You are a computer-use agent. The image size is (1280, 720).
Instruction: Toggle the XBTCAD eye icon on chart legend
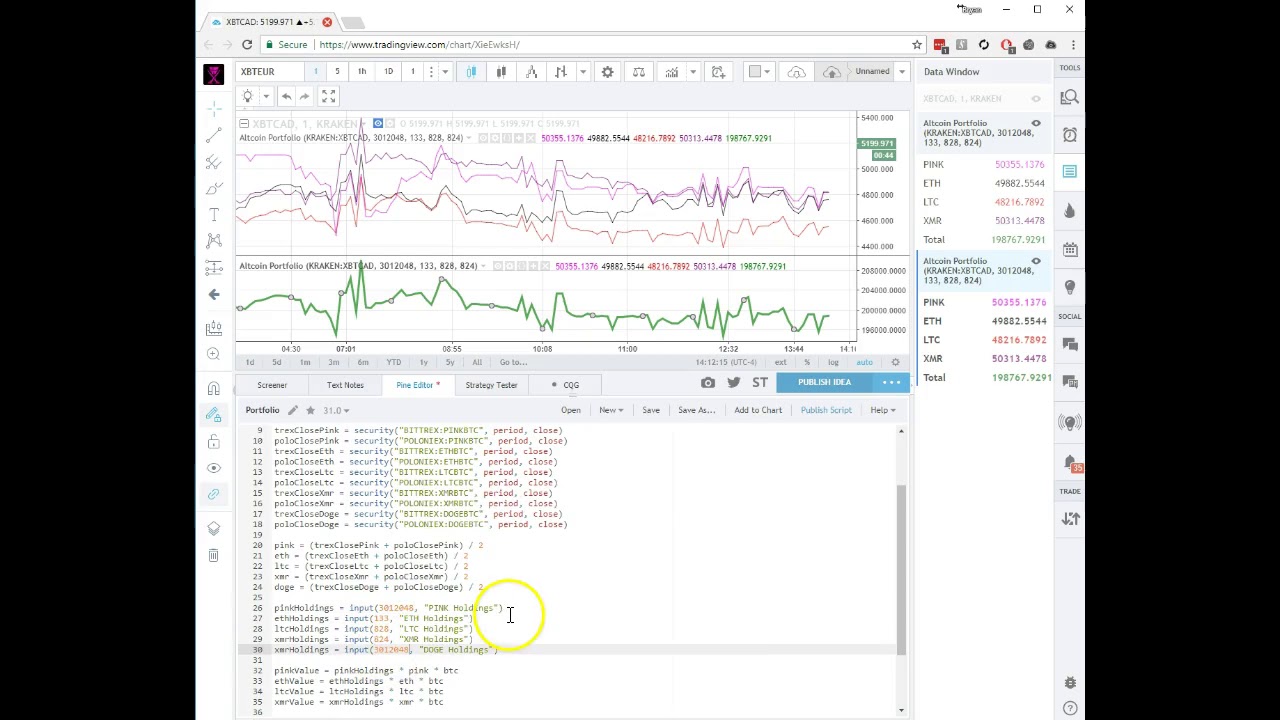coord(378,123)
